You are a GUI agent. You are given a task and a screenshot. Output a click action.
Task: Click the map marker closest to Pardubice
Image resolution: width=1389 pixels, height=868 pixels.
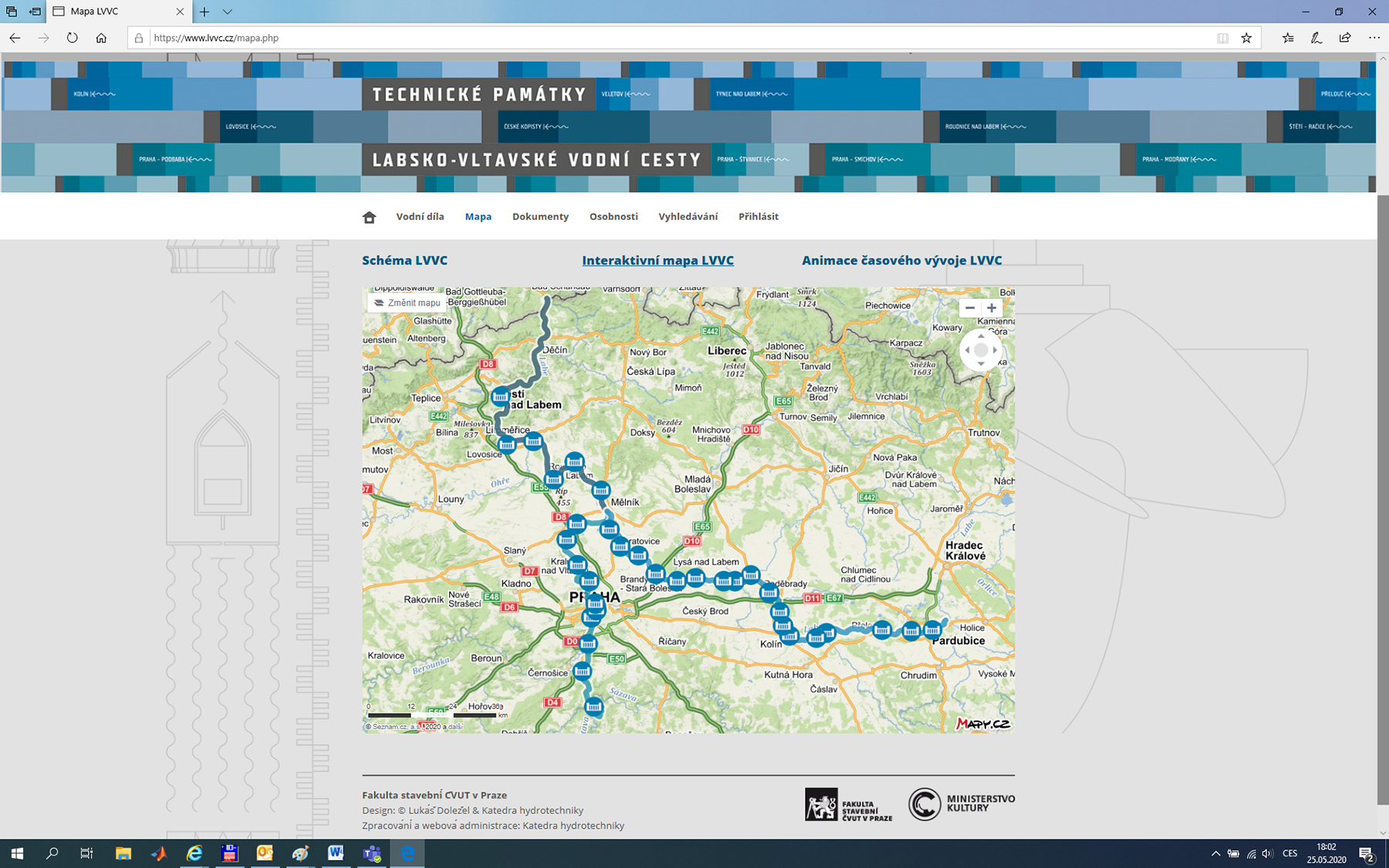(932, 629)
